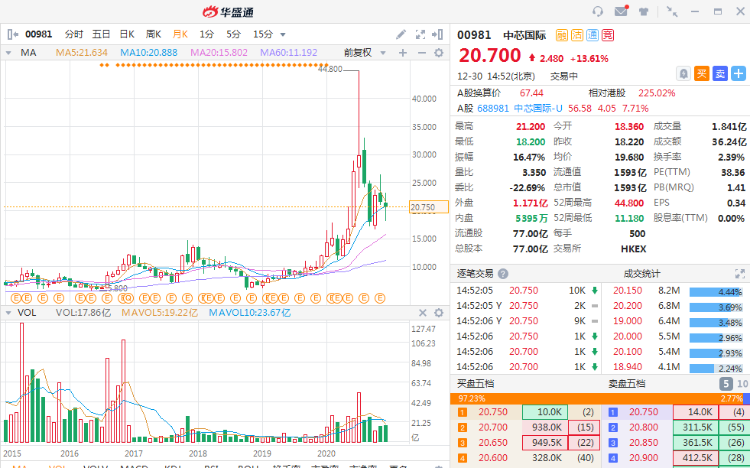Viewport: 750px width, 468px height.
Task: Click ask level 2 price 20.800
Action: pos(643,427)
